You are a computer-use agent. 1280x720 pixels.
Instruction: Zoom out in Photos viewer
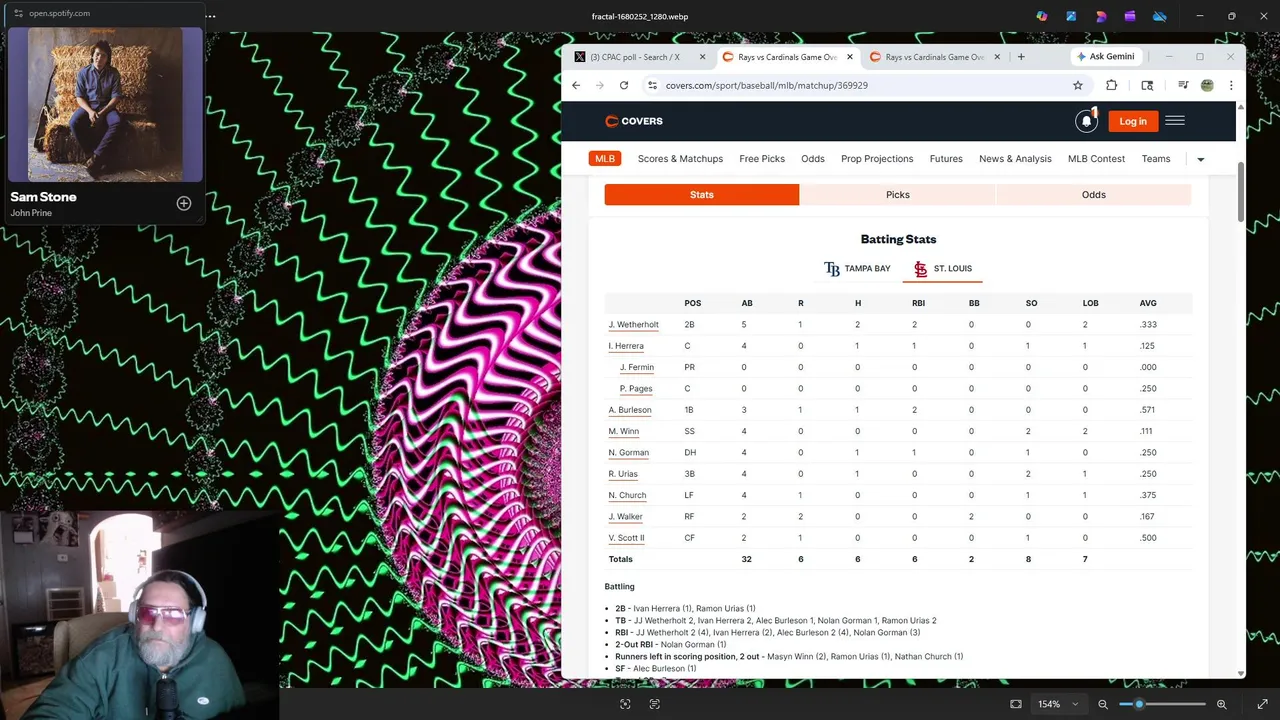click(x=1103, y=704)
